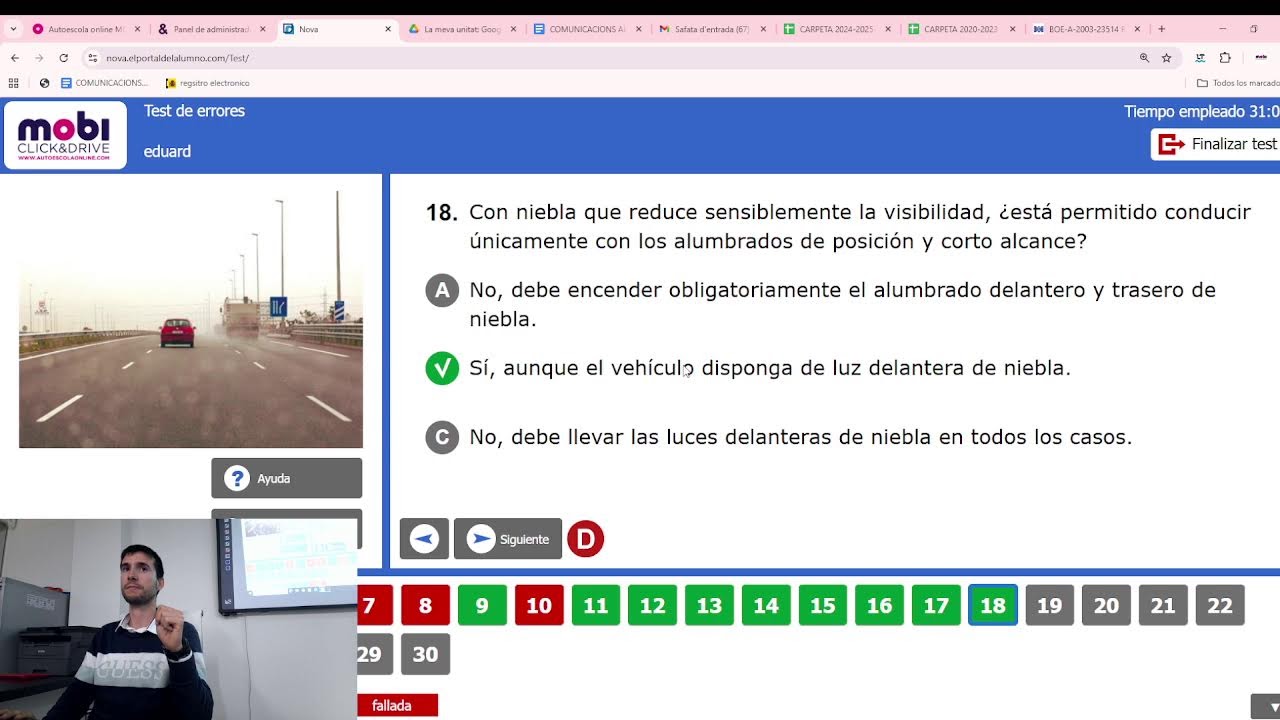The image size is (1280, 720).
Task: Jump to question 21
Action: pyautogui.click(x=1163, y=605)
